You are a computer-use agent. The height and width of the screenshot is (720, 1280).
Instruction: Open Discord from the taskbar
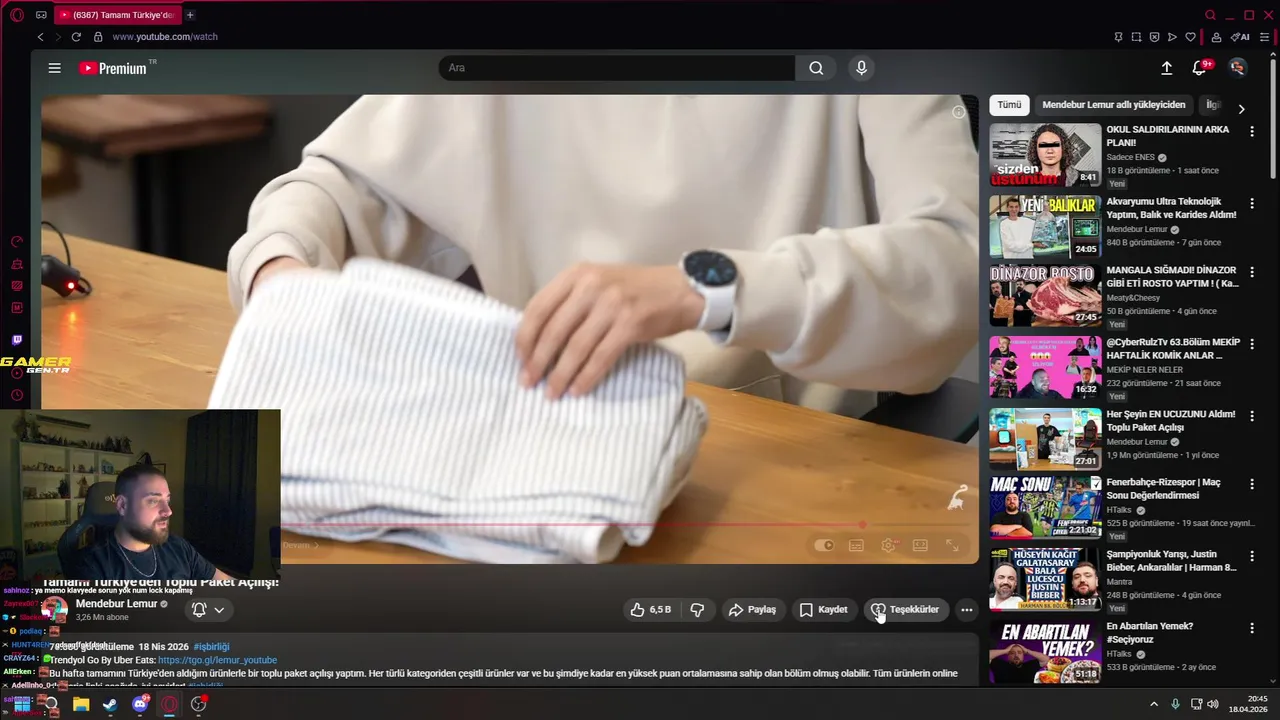click(x=140, y=704)
